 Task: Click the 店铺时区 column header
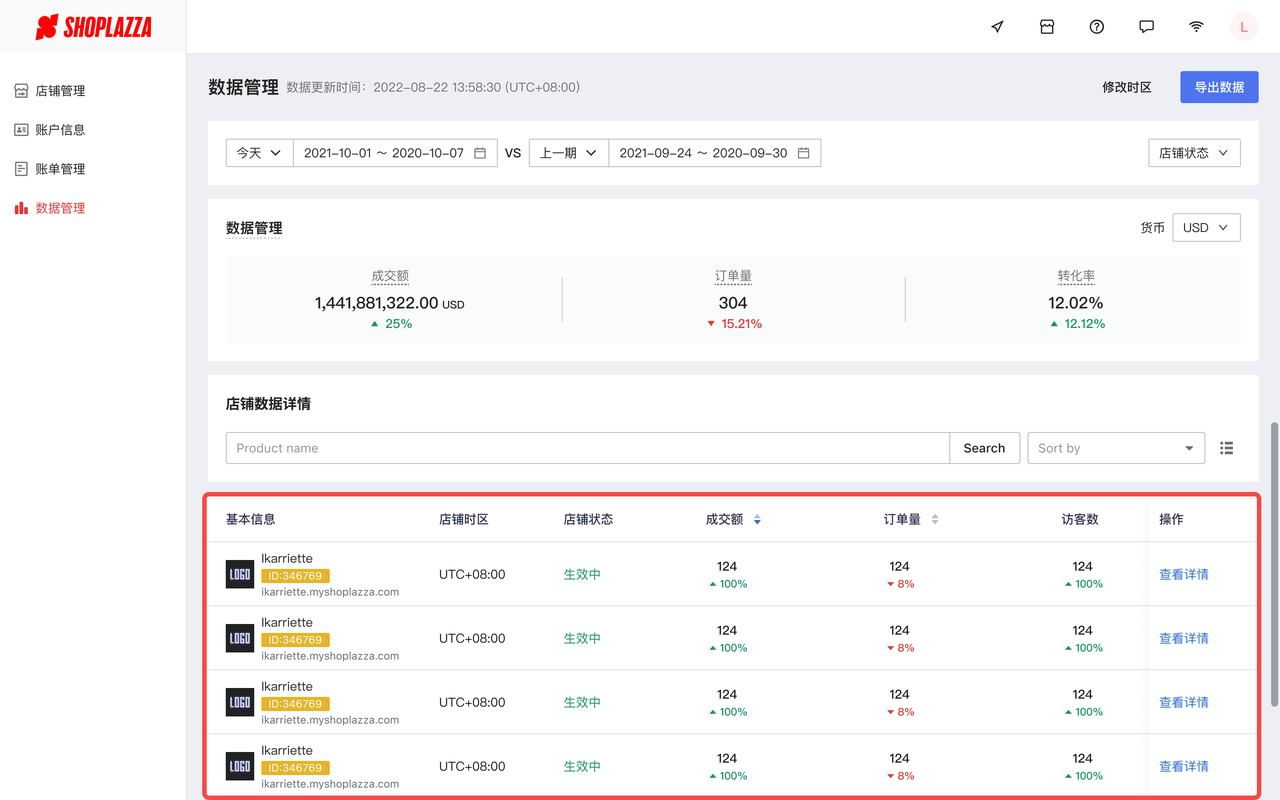[464, 520]
